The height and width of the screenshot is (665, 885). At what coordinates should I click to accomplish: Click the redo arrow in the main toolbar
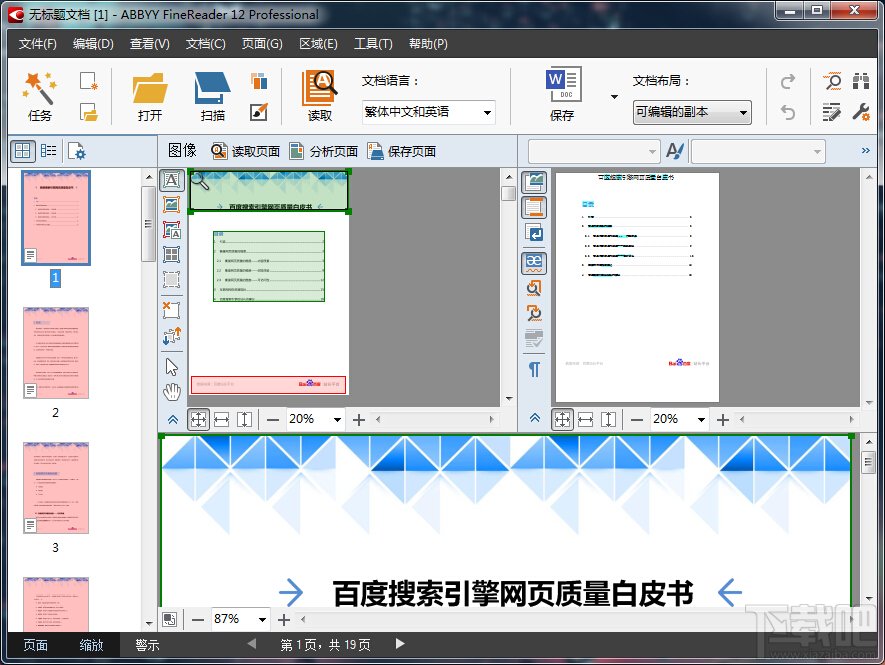pos(788,82)
